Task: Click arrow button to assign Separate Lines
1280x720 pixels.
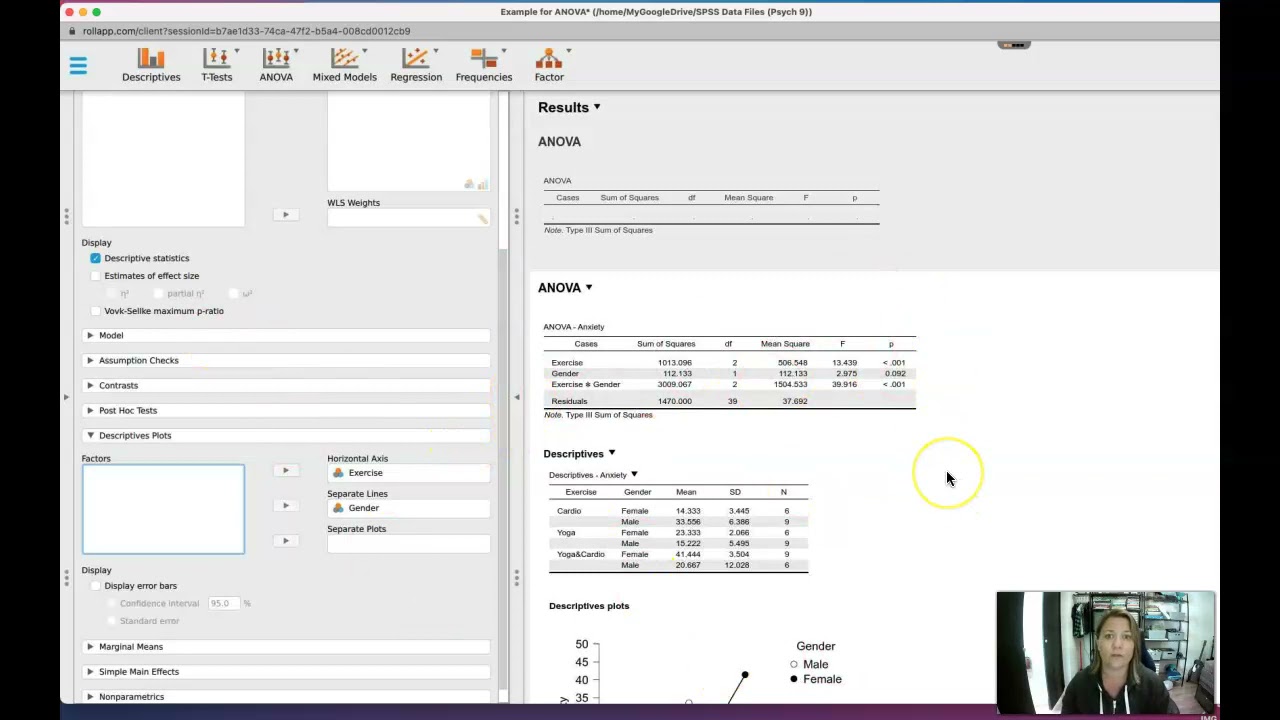Action: (285, 505)
